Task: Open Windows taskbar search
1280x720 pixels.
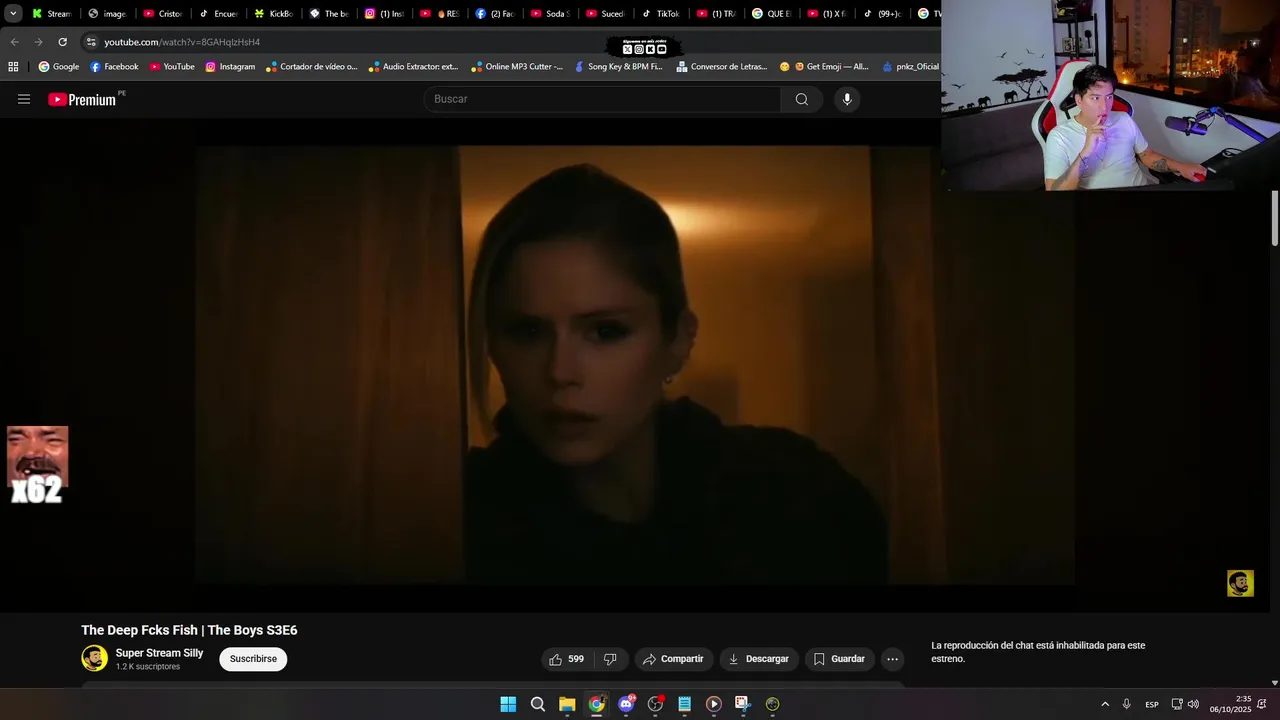Action: (538, 704)
